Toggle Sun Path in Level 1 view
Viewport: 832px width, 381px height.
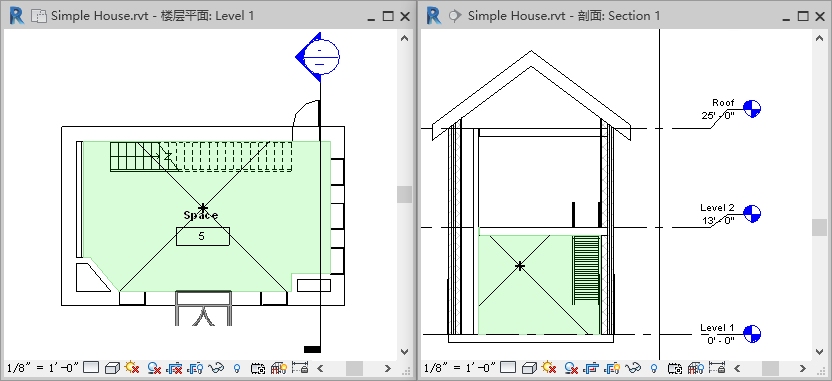pyautogui.click(x=132, y=367)
